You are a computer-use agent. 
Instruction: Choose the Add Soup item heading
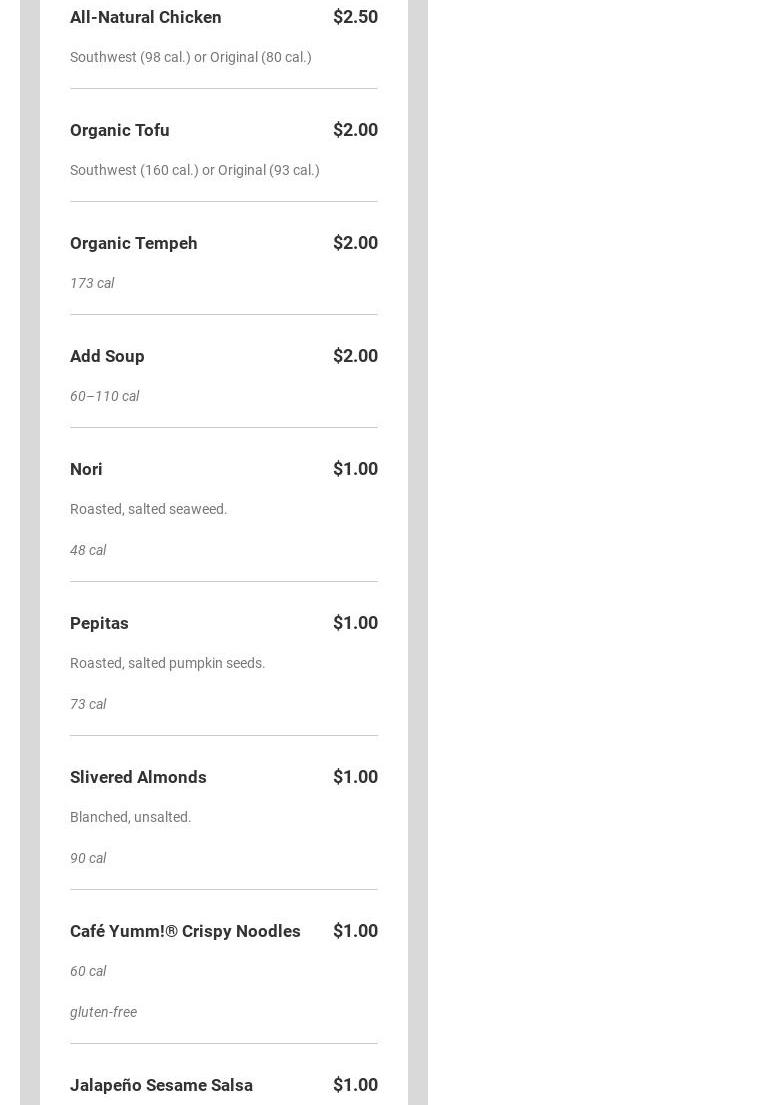(107, 356)
